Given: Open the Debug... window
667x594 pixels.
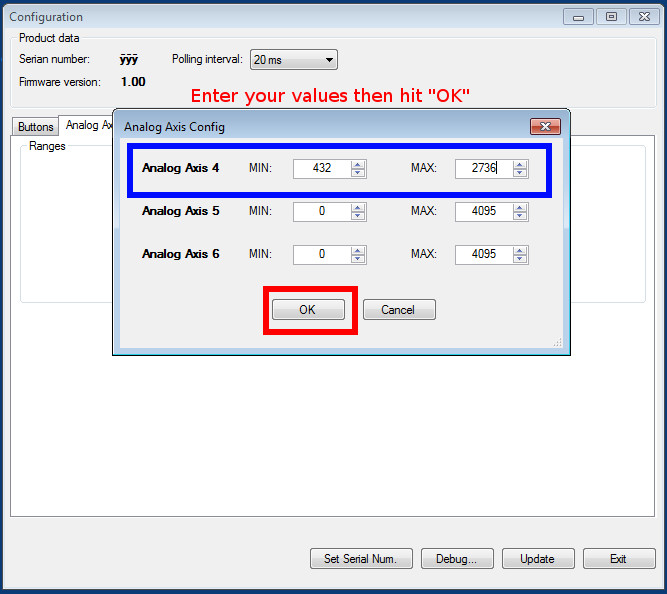Looking at the screenshot, I should tap(457, 559).
